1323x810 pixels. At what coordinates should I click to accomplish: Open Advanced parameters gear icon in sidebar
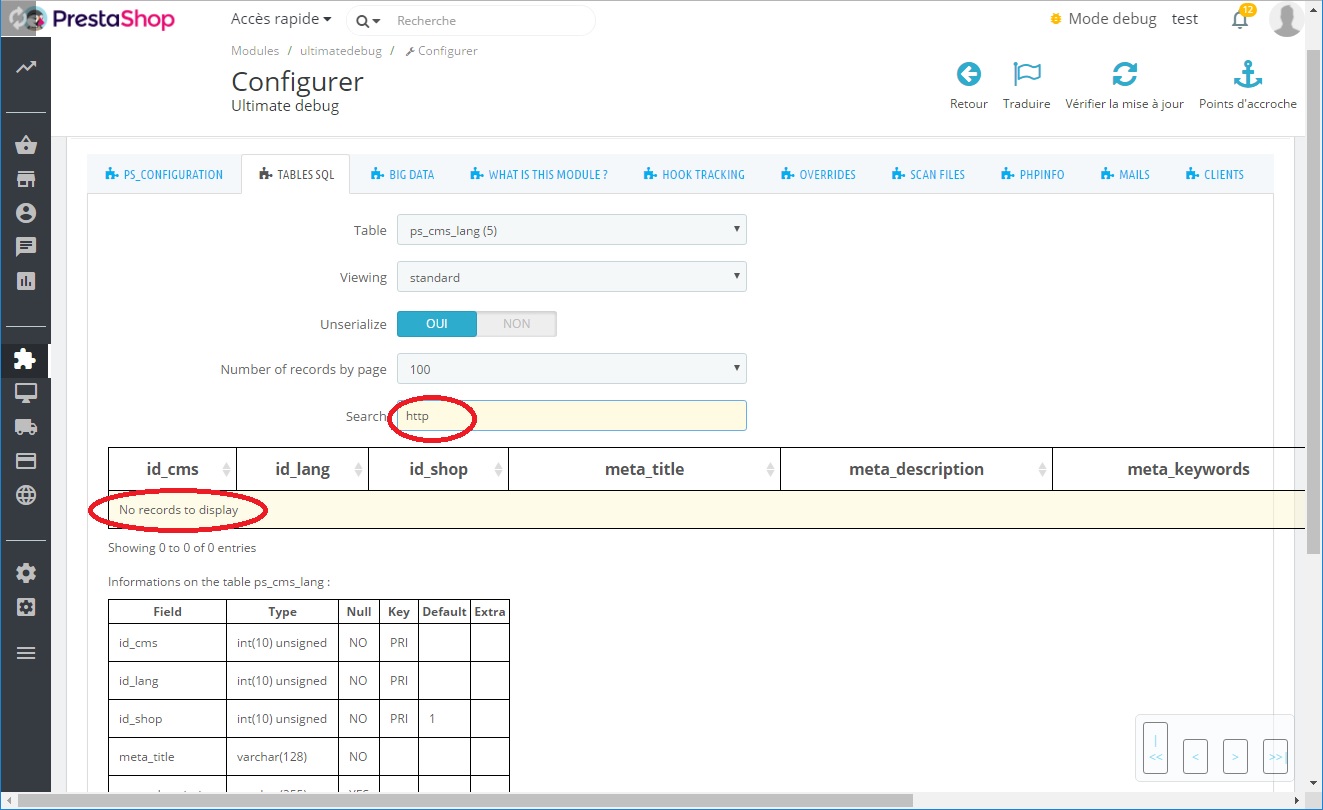pyautogui.click(x=26, y=607)
